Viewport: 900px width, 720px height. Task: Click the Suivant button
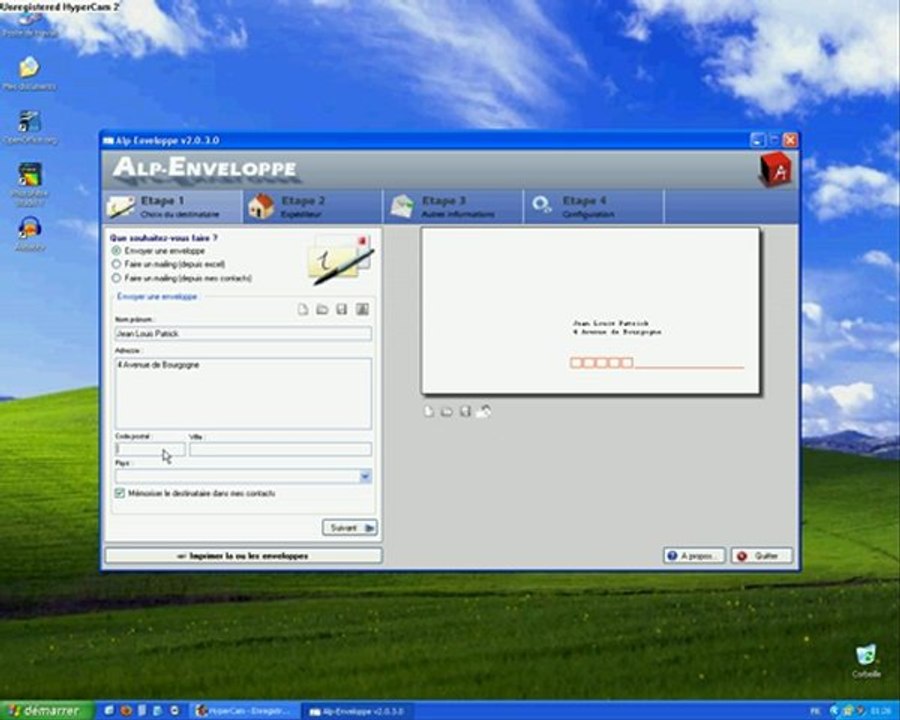tap(350, 528)
